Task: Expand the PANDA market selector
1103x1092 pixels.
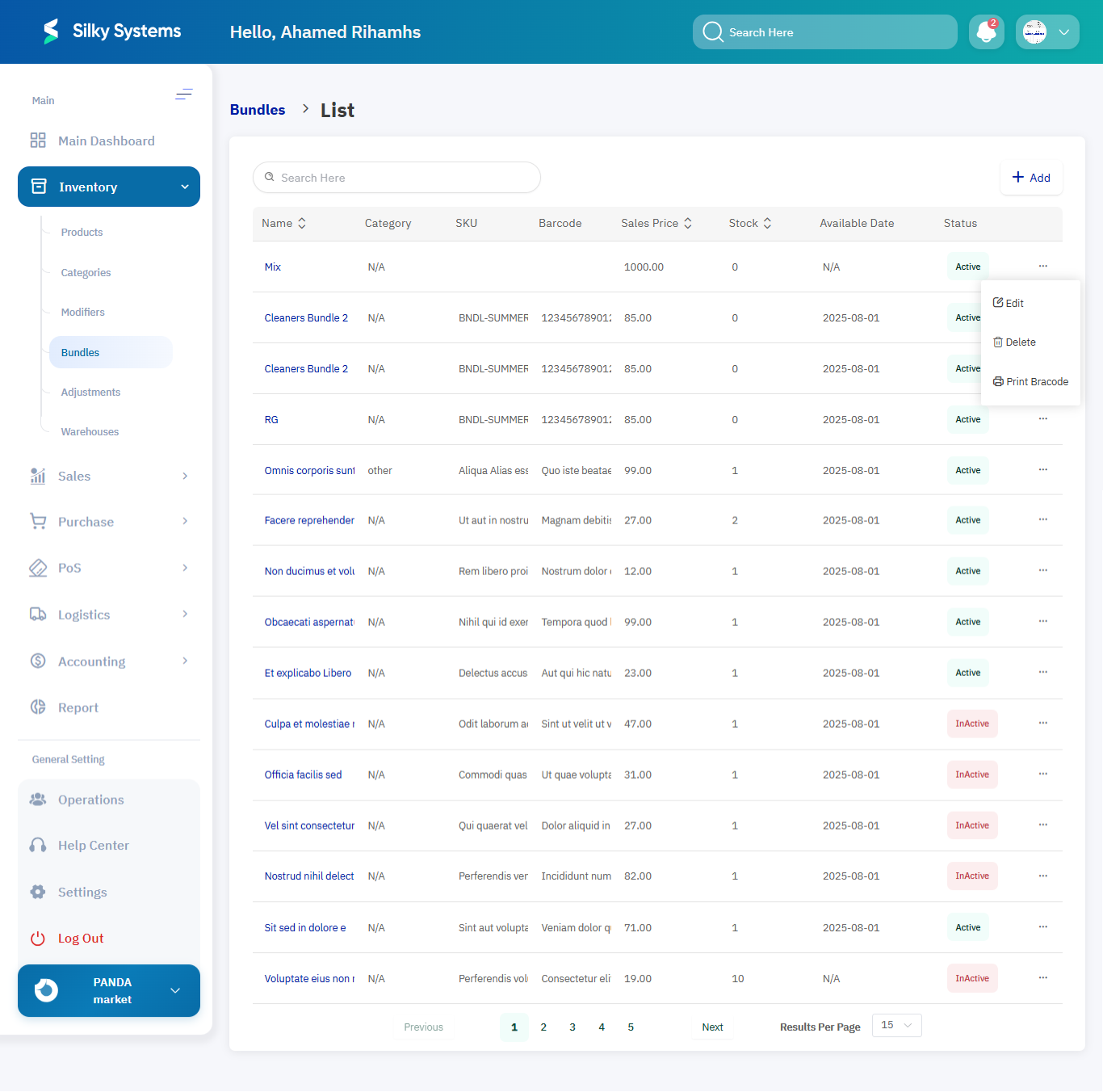Action: (x=175, y=991)
